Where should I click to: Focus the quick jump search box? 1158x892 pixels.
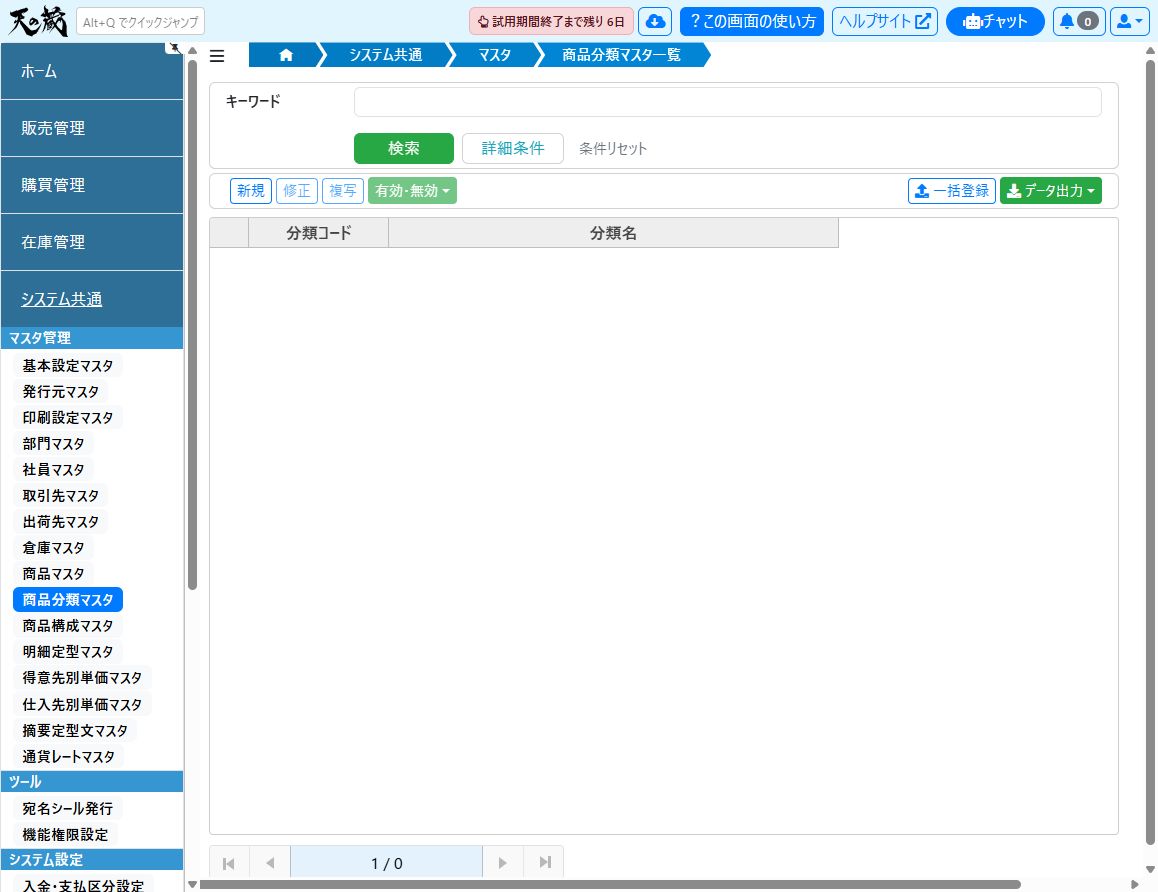(x=140, y=22)
